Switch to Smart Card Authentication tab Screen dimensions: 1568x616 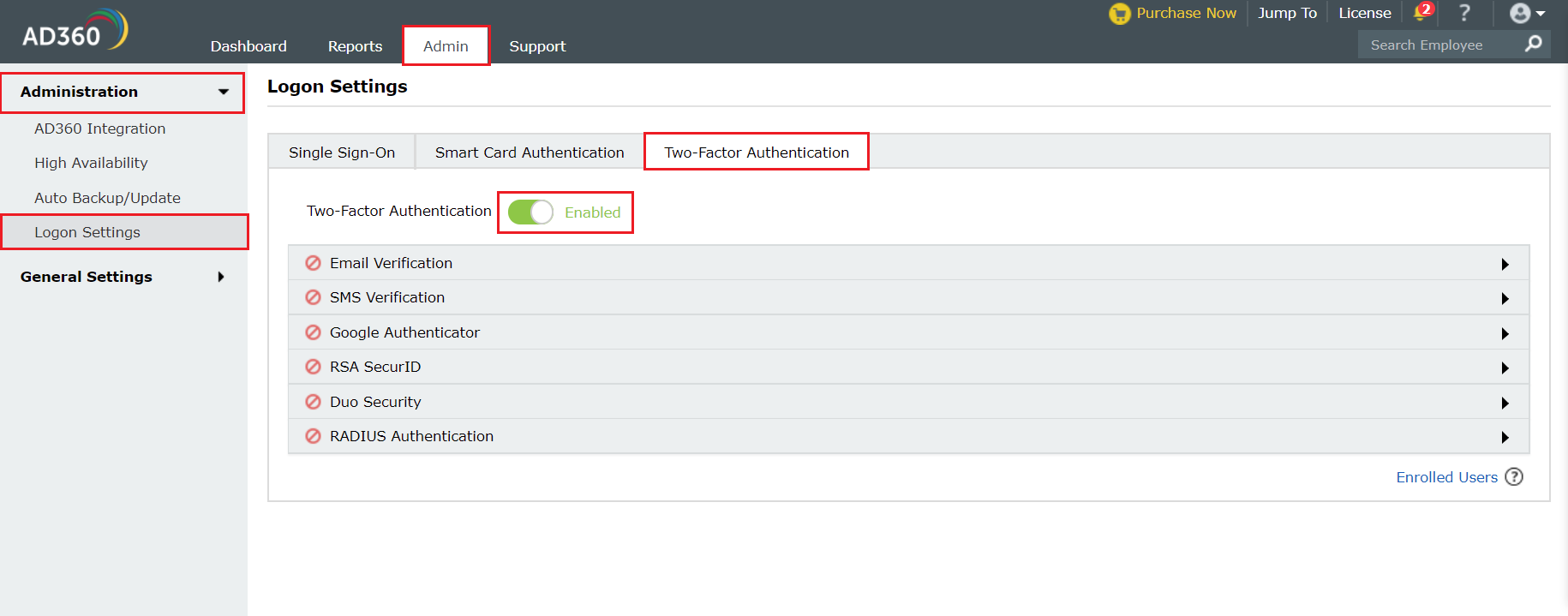[x=530, y=152]
